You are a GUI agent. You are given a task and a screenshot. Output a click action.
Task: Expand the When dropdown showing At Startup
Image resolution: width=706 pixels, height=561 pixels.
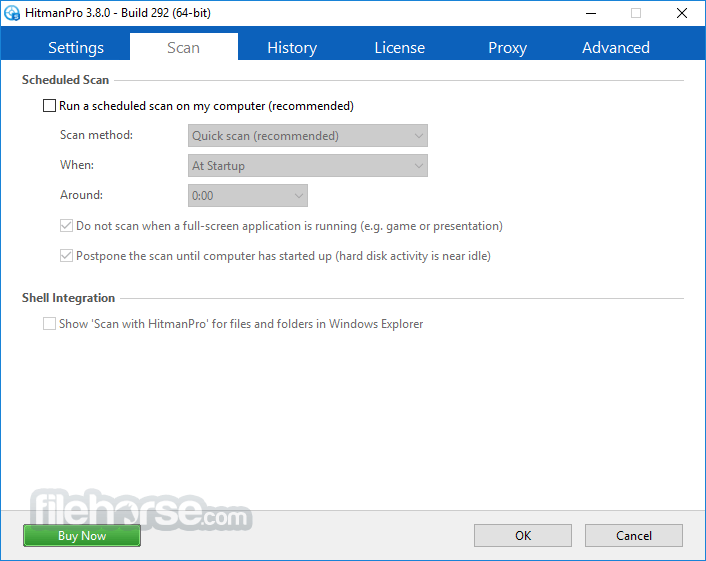pos(308,166)
